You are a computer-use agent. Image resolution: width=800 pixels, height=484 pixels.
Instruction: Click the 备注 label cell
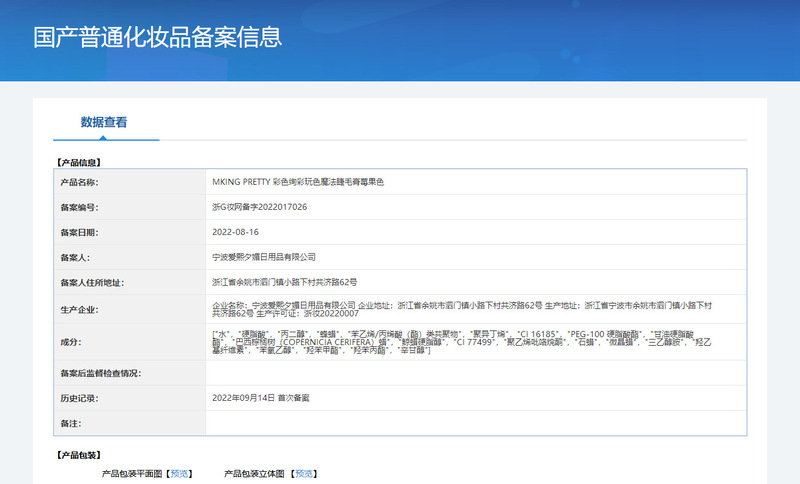coord(130,423)
